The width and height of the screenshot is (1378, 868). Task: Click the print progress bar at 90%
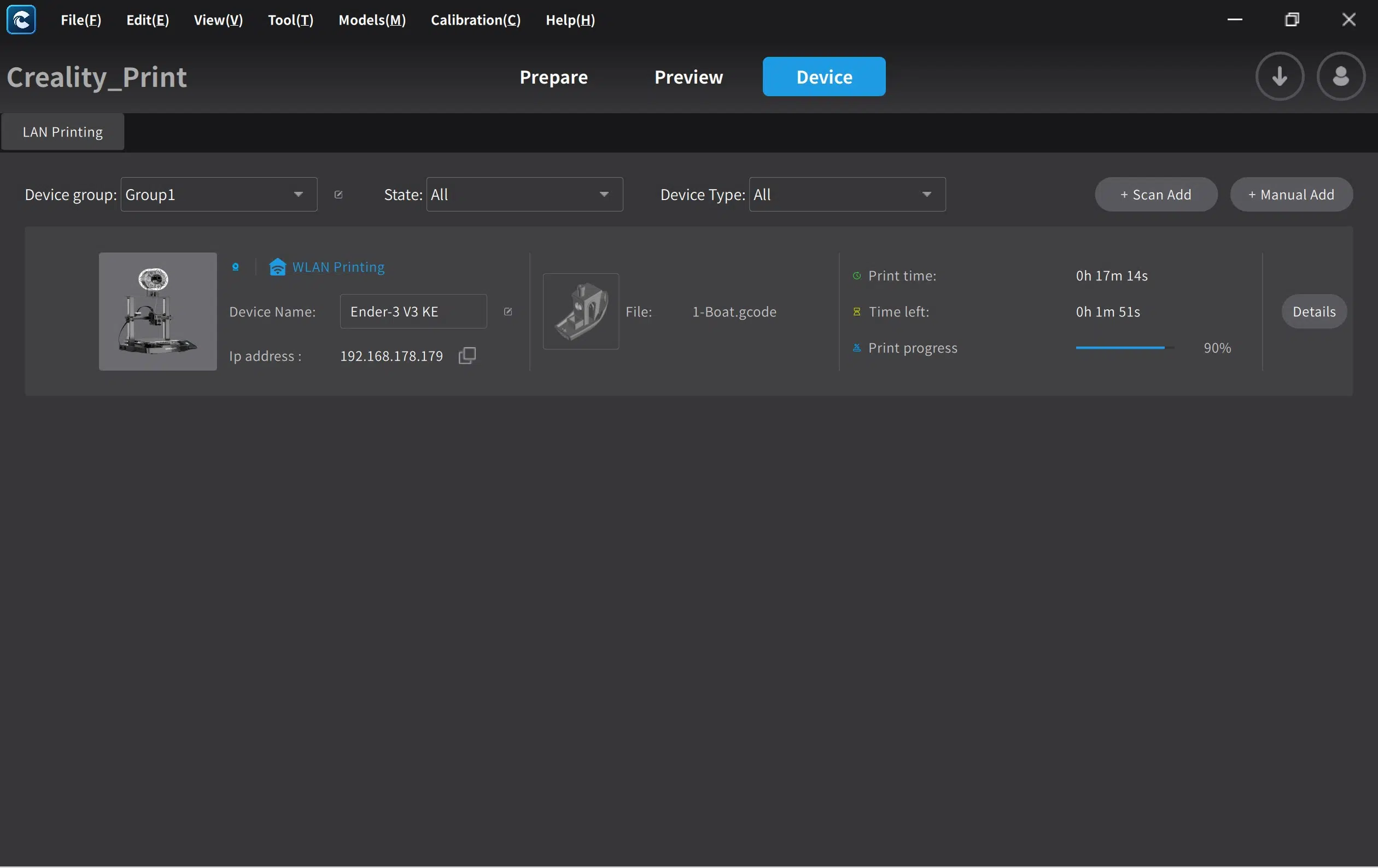pyautogui.click(x=1125, y=348)
